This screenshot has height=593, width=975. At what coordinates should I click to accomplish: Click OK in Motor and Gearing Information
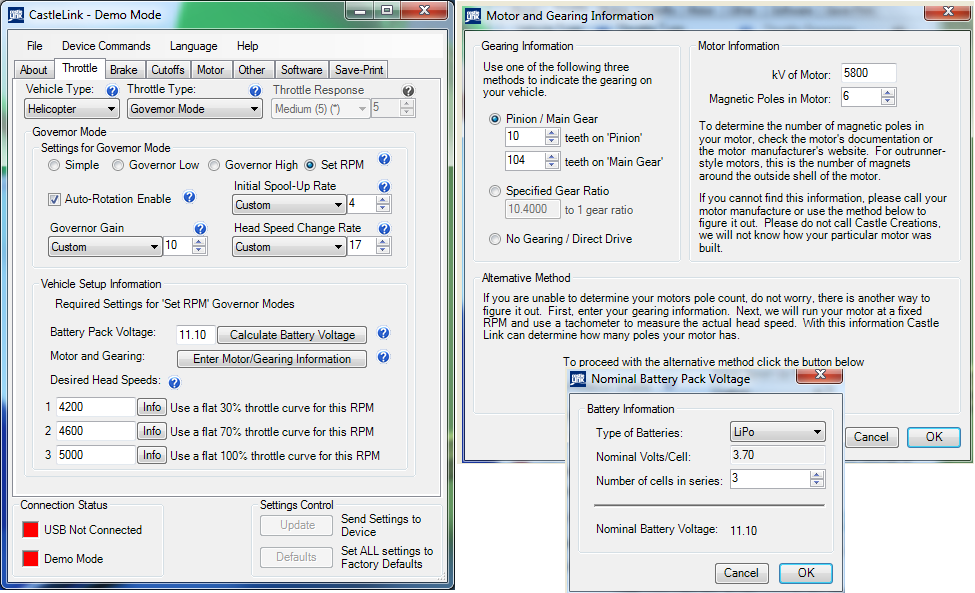pos(934,436)
